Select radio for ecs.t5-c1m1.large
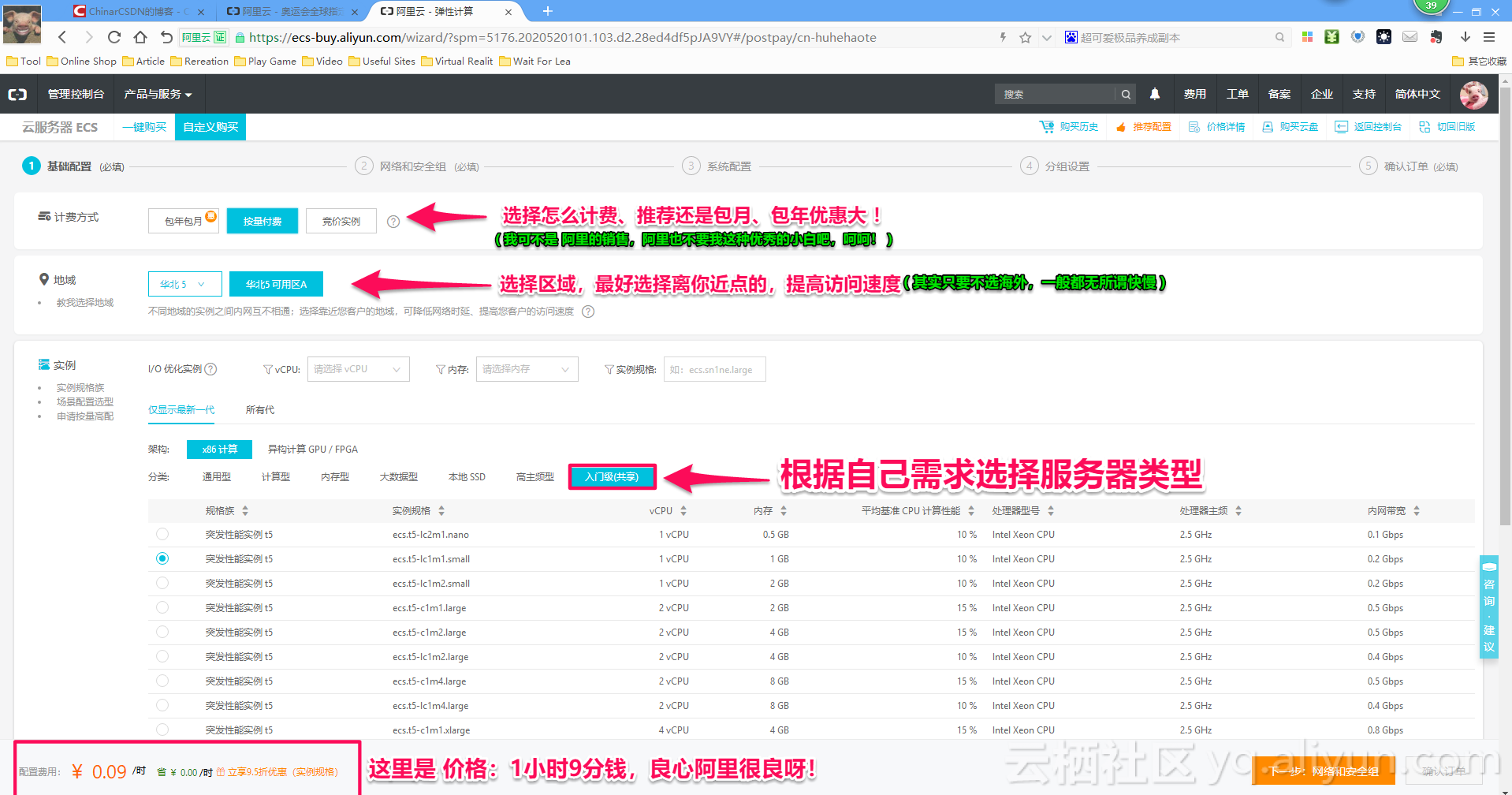Screen dimensions: 1512x795 pos(162,607)
